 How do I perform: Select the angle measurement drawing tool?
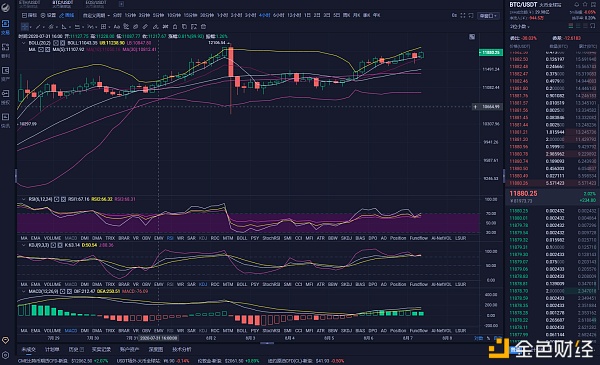pos(64,26)
